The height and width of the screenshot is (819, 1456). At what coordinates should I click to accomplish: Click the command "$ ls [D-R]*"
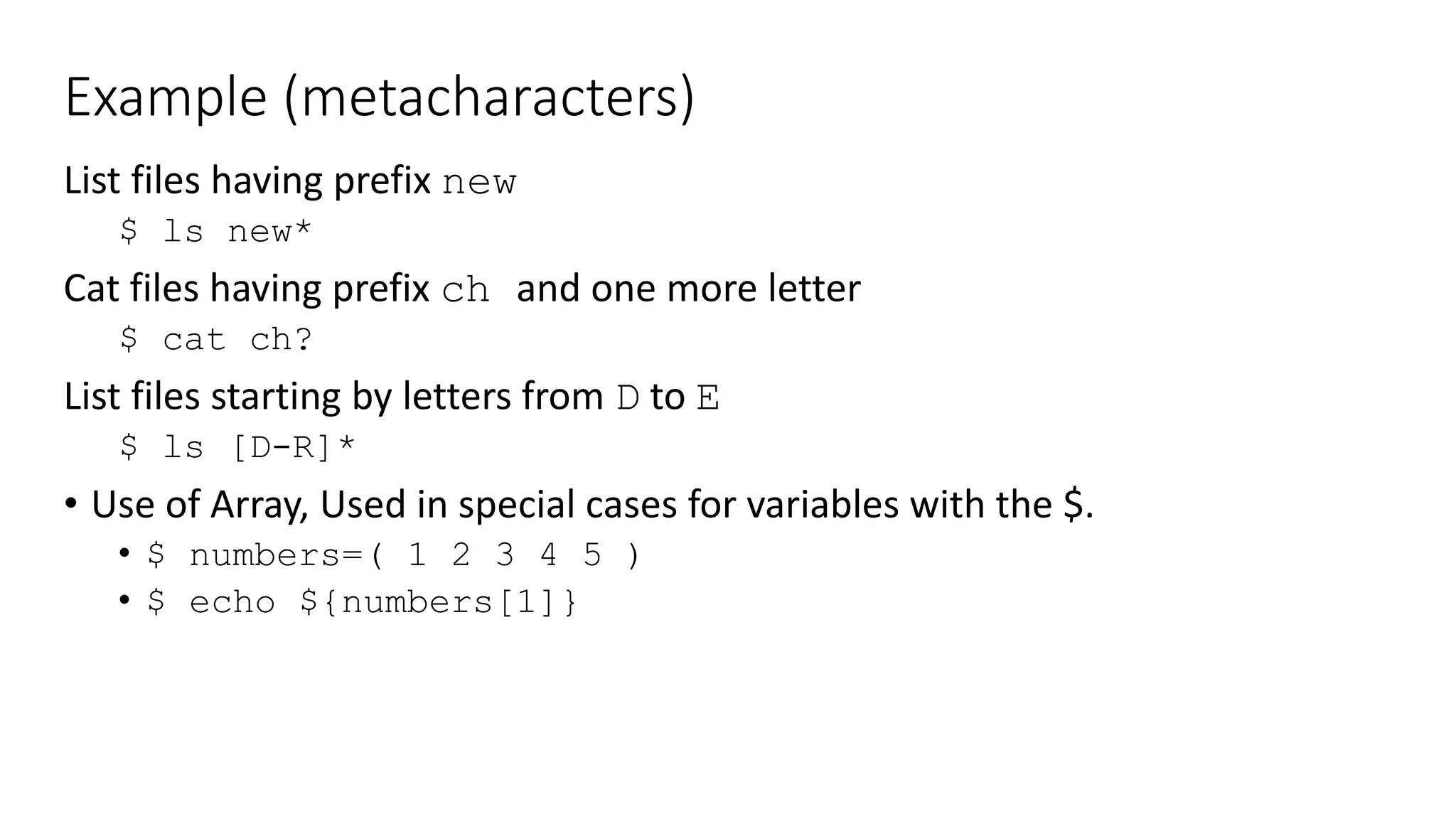[x=237, y=447]
